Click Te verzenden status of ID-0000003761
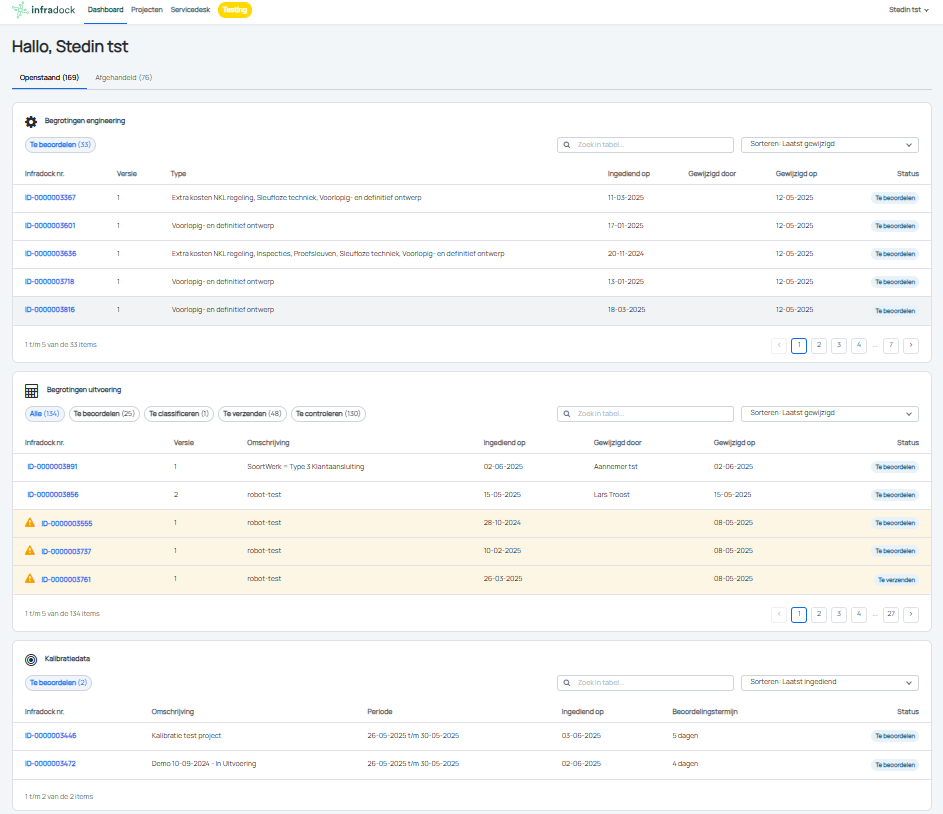Viewport: 943px width, 814px height. (896, 580)
